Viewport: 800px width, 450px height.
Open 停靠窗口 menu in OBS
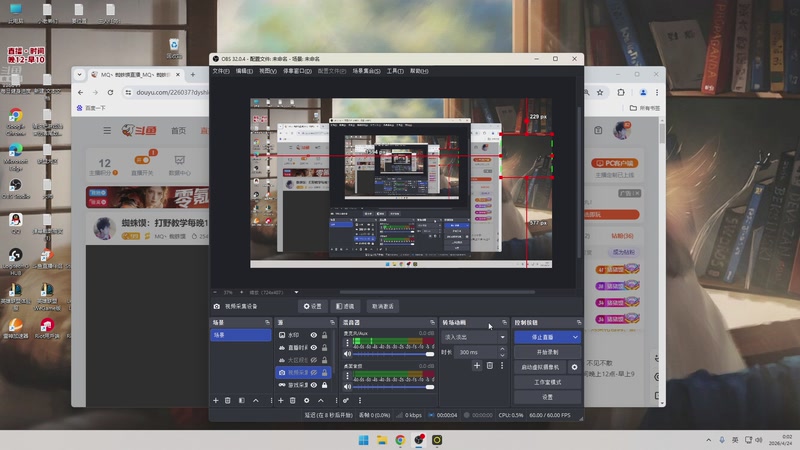coord(297,71)
